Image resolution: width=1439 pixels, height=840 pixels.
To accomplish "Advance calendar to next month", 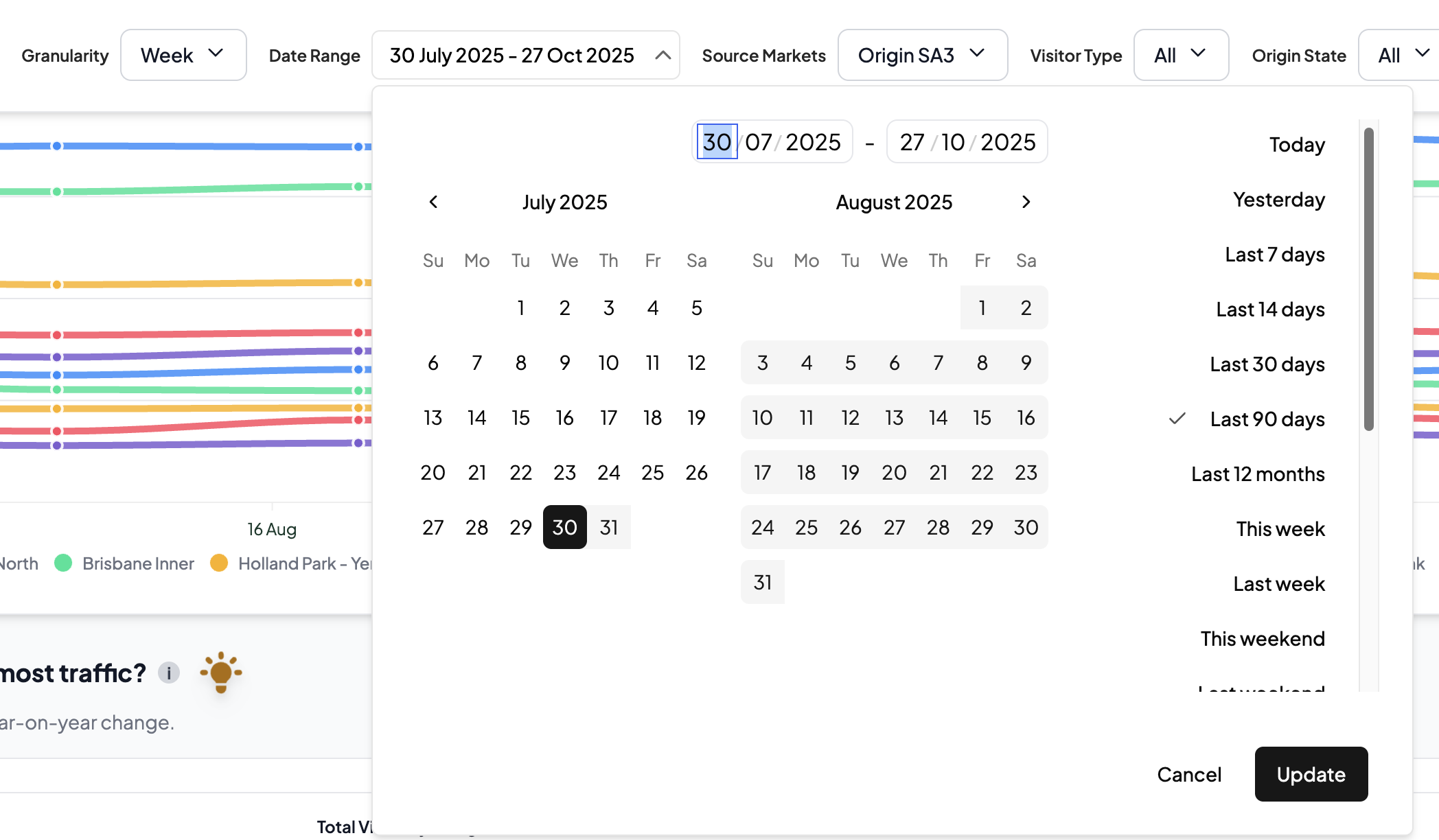I will [x=1026, y=202].
